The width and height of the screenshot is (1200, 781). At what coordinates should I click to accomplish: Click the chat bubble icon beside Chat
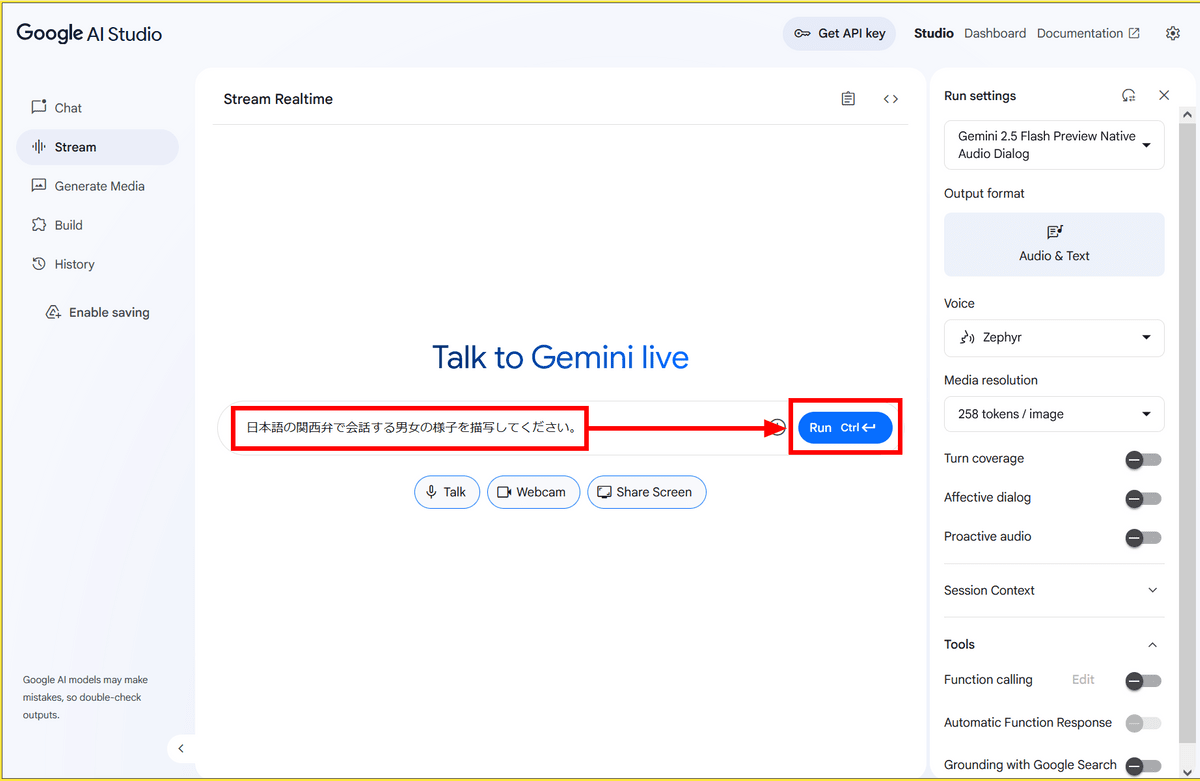point(39,107)
